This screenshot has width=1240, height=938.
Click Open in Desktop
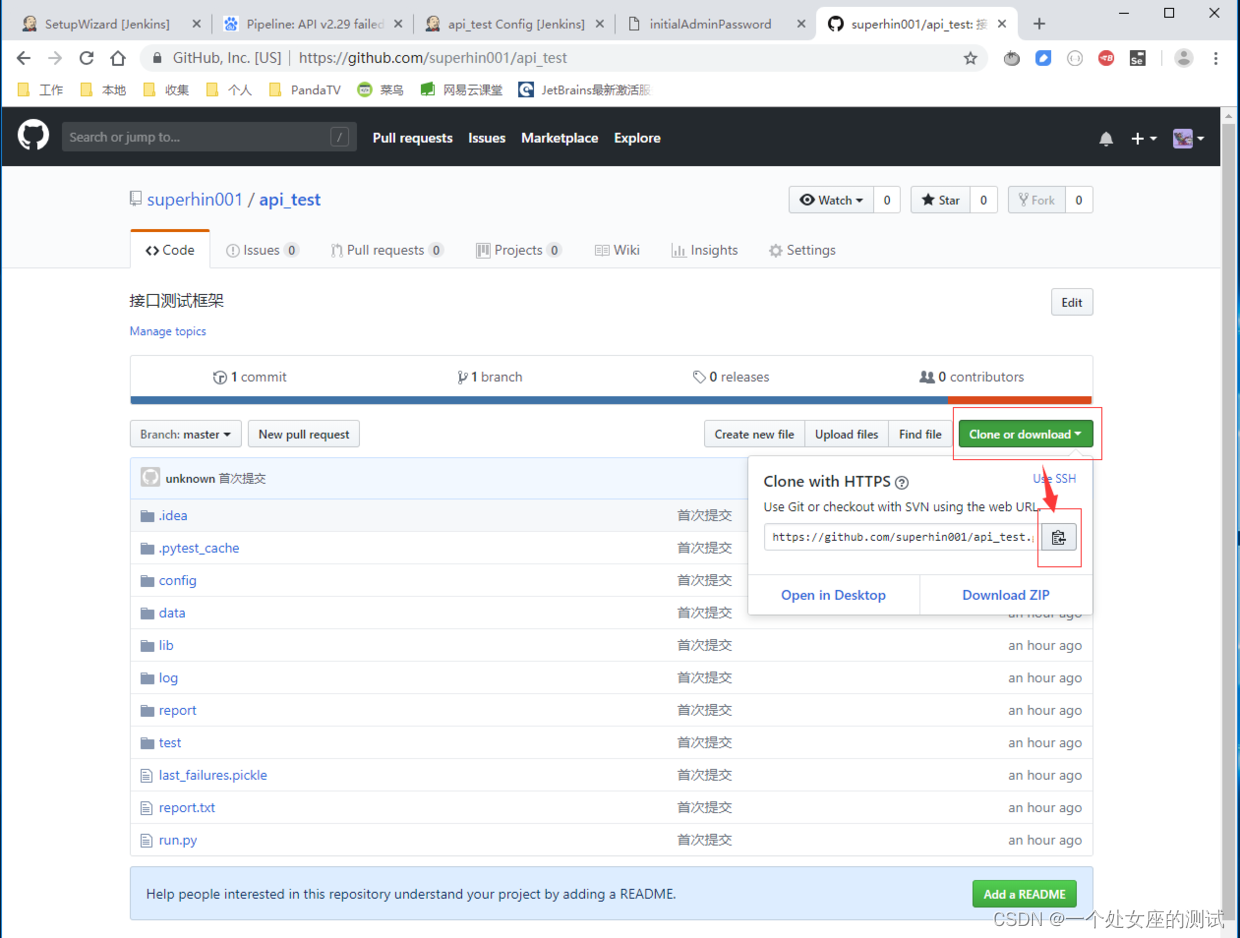pyautogui.click(x=833, y=595)
